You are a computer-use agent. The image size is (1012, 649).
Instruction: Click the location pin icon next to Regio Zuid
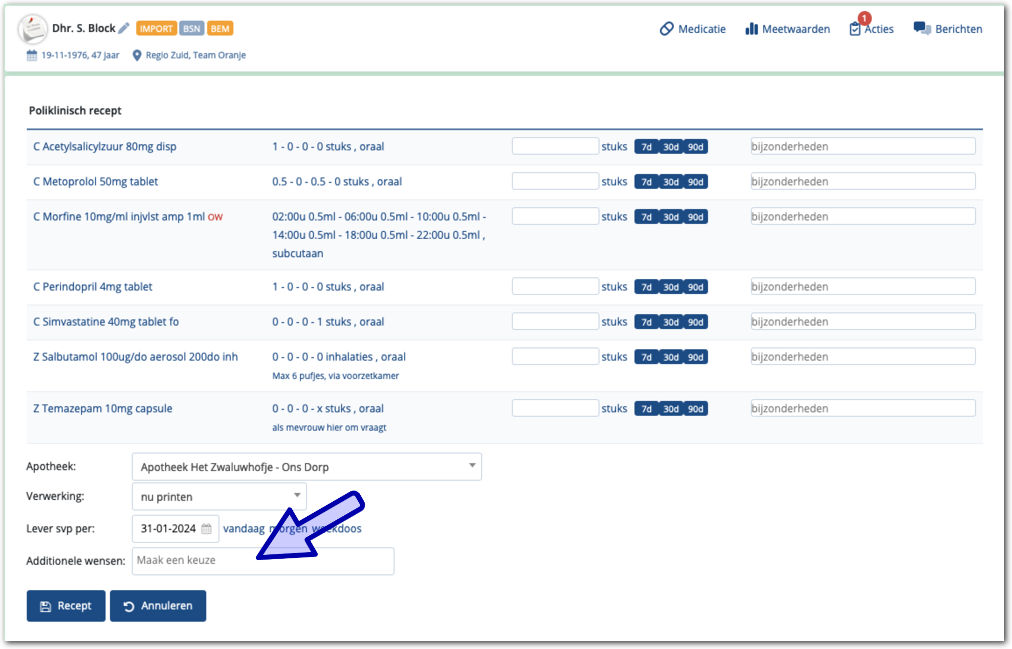pos(138,56)
